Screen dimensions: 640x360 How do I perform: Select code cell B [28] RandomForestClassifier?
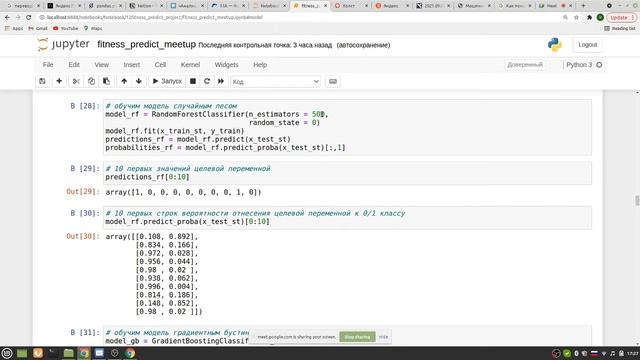[347, 127]
